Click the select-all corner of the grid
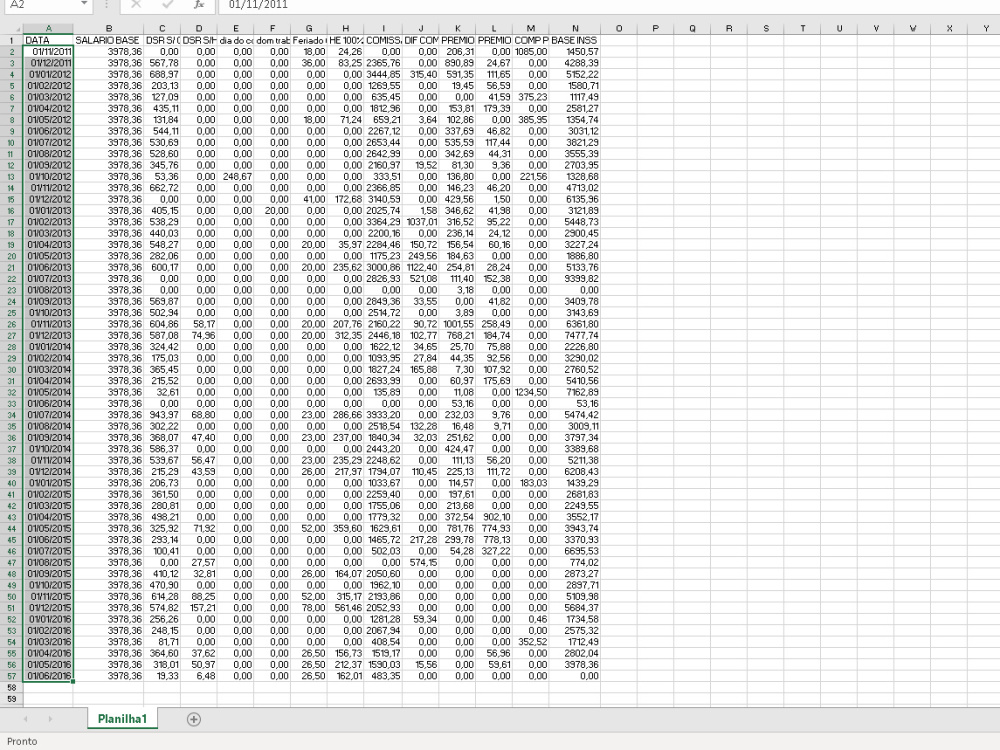Screen dimensions: 1000x750 tap(11, 29)
